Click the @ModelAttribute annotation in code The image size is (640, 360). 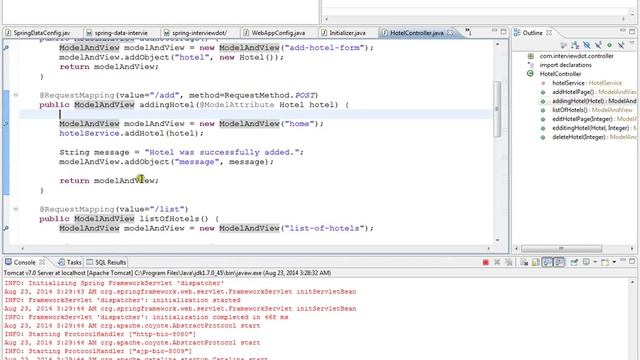[x=237, y=104]
